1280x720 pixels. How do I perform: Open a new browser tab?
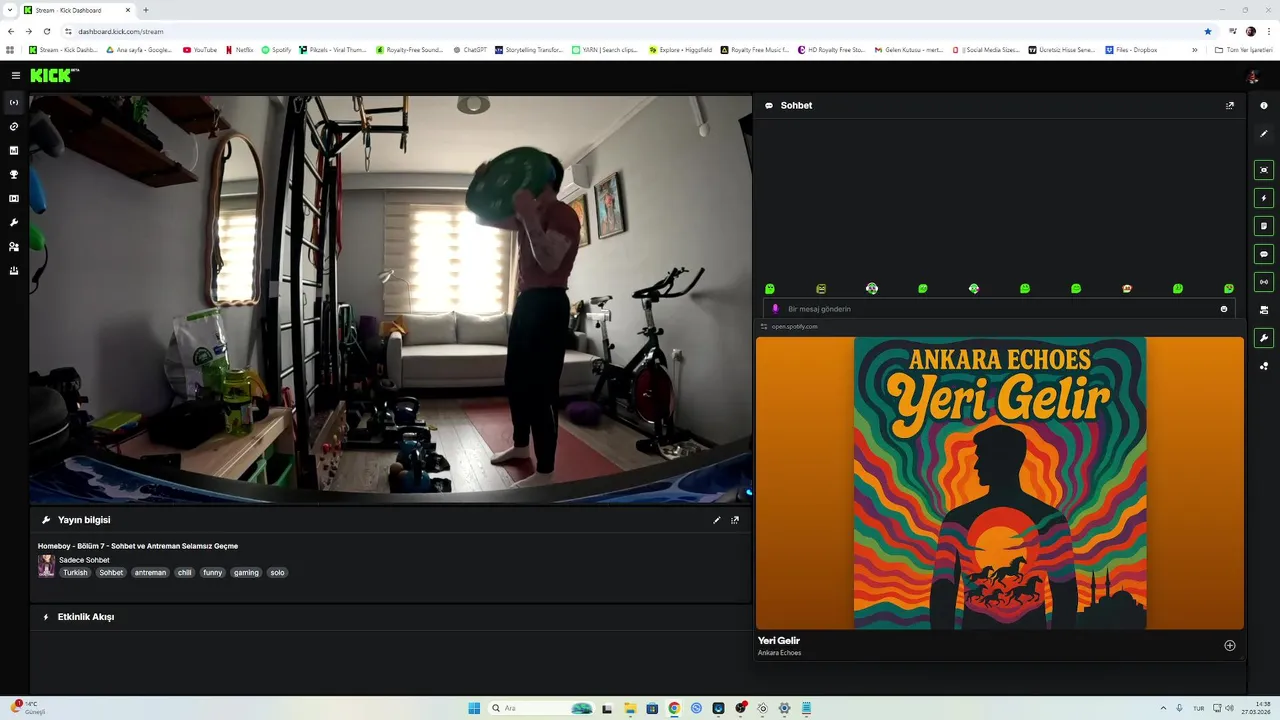pyautogui.click(x=146, y=10)
